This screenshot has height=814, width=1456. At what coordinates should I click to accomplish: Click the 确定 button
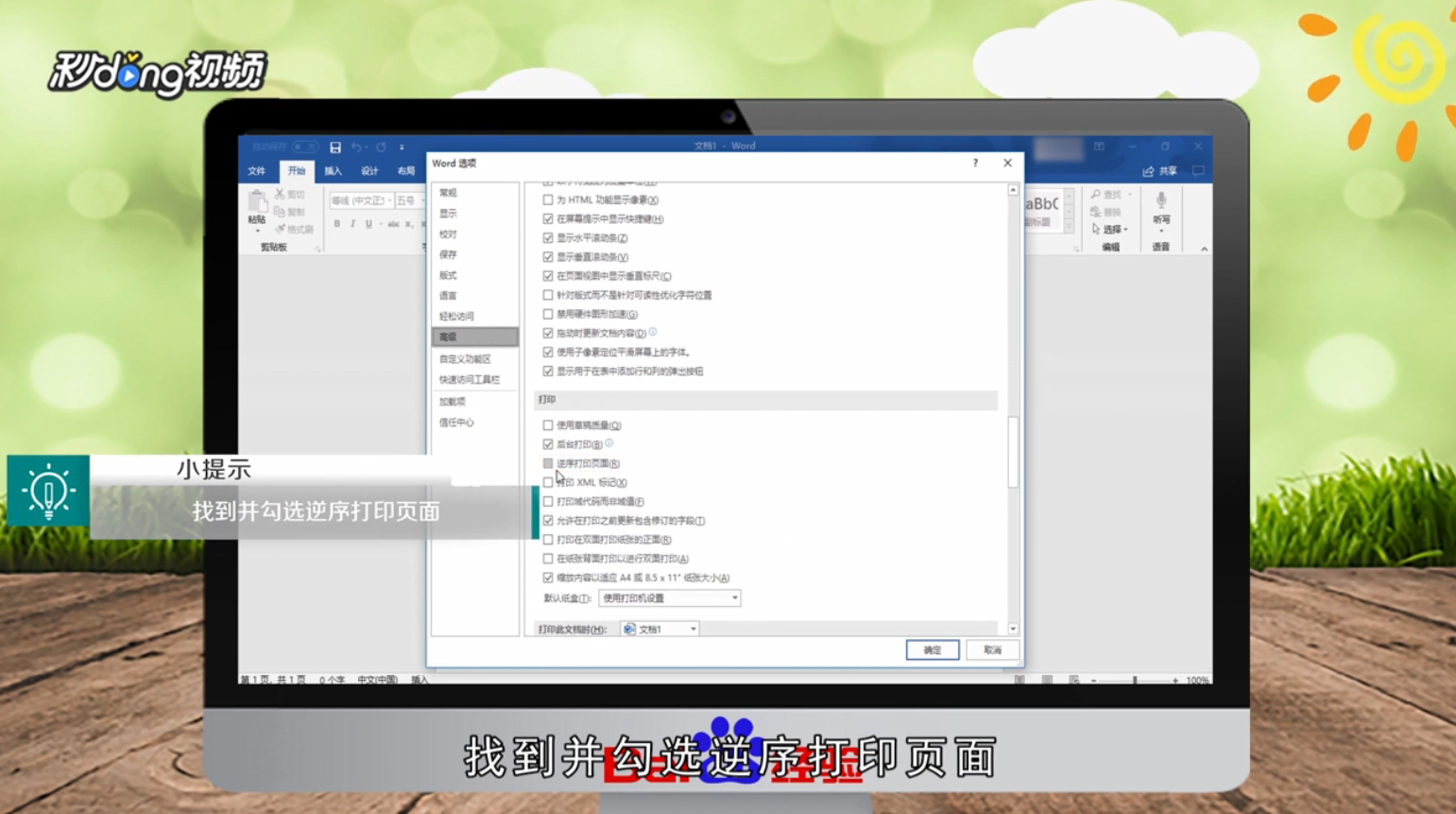click(933, 650)
